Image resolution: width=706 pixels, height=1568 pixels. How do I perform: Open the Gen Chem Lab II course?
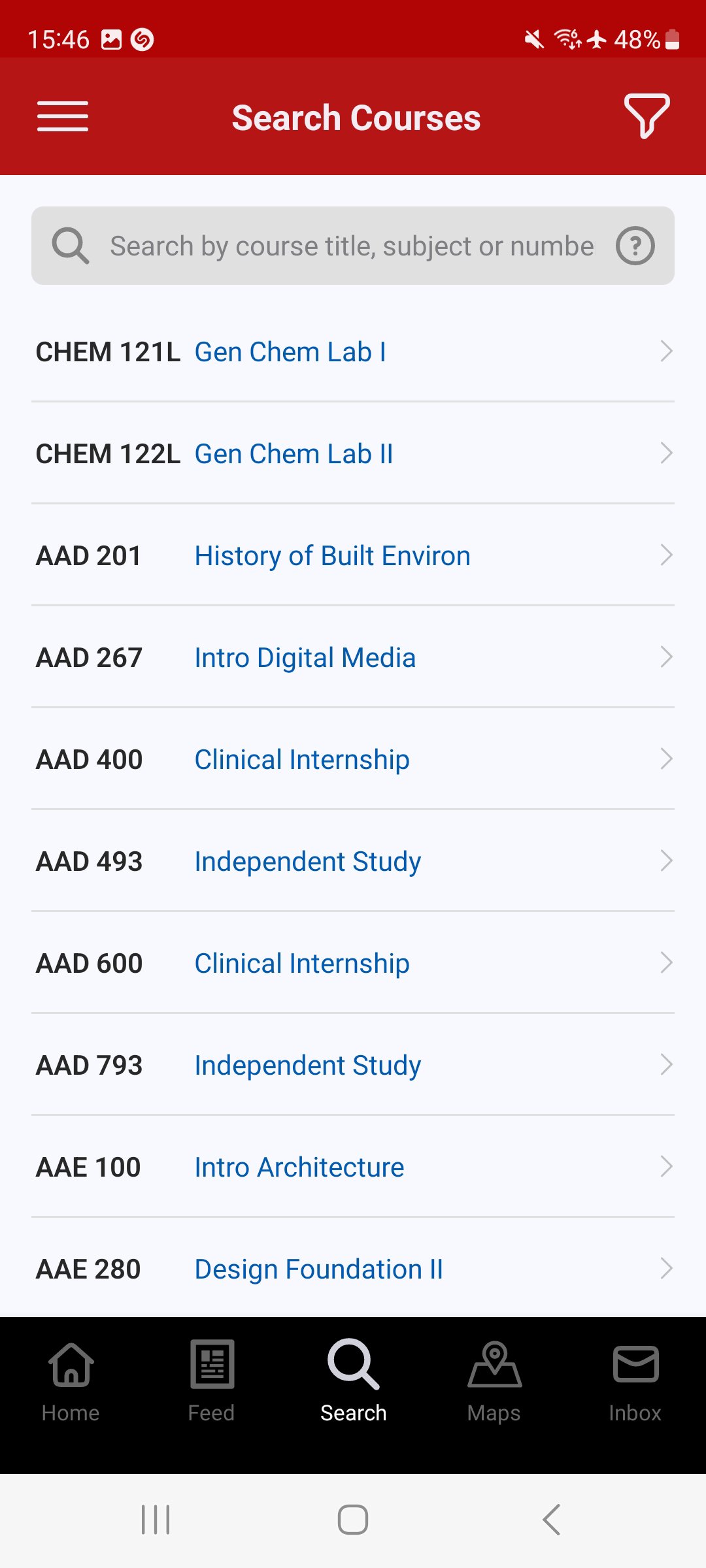tap(294, 454)
